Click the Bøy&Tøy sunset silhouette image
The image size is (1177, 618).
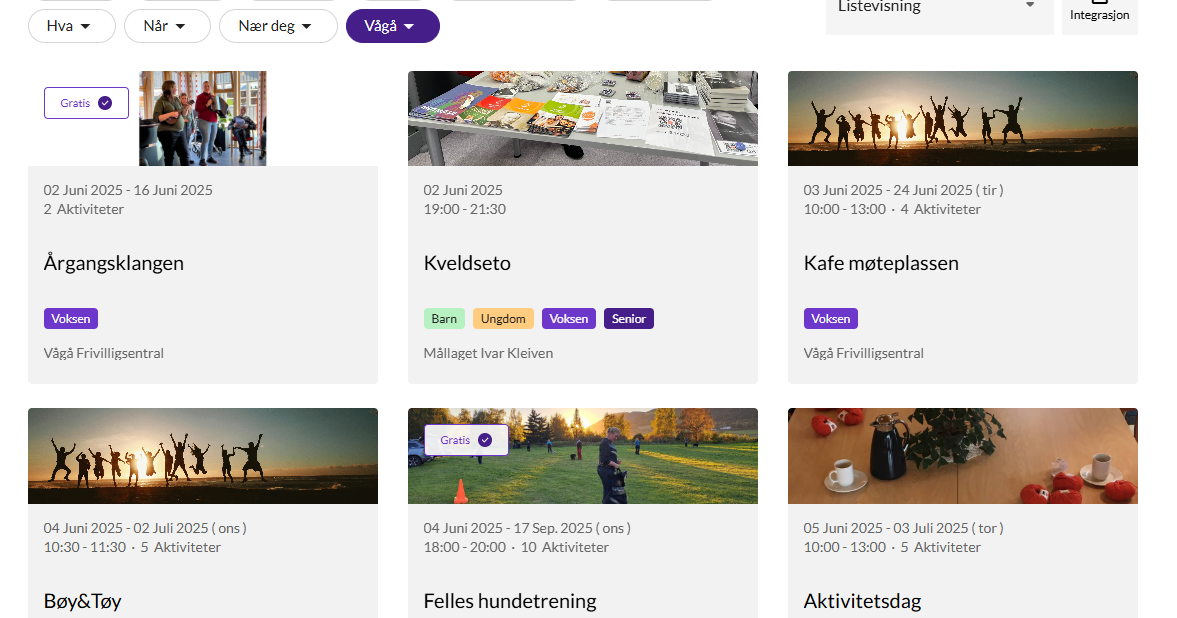[203, 456]
